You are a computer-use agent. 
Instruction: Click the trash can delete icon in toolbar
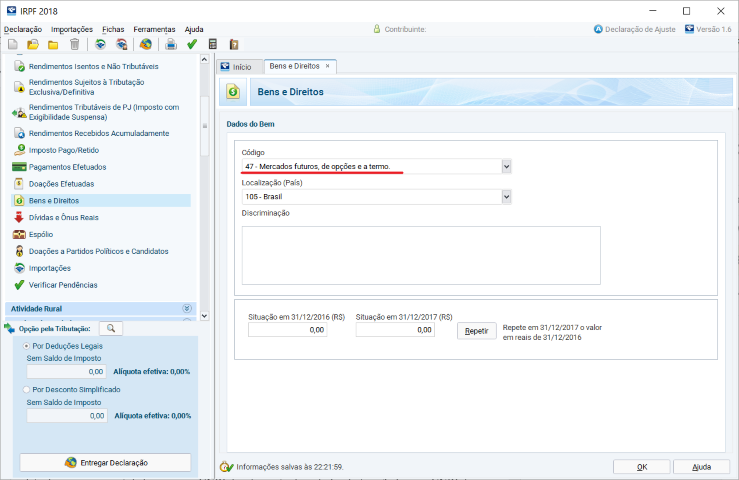[74, 45]
